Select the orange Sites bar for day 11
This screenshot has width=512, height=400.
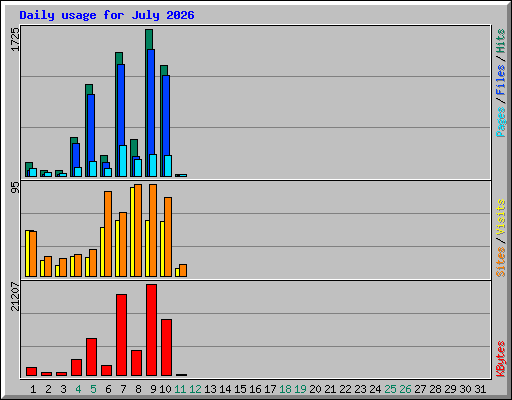point(183,270)
